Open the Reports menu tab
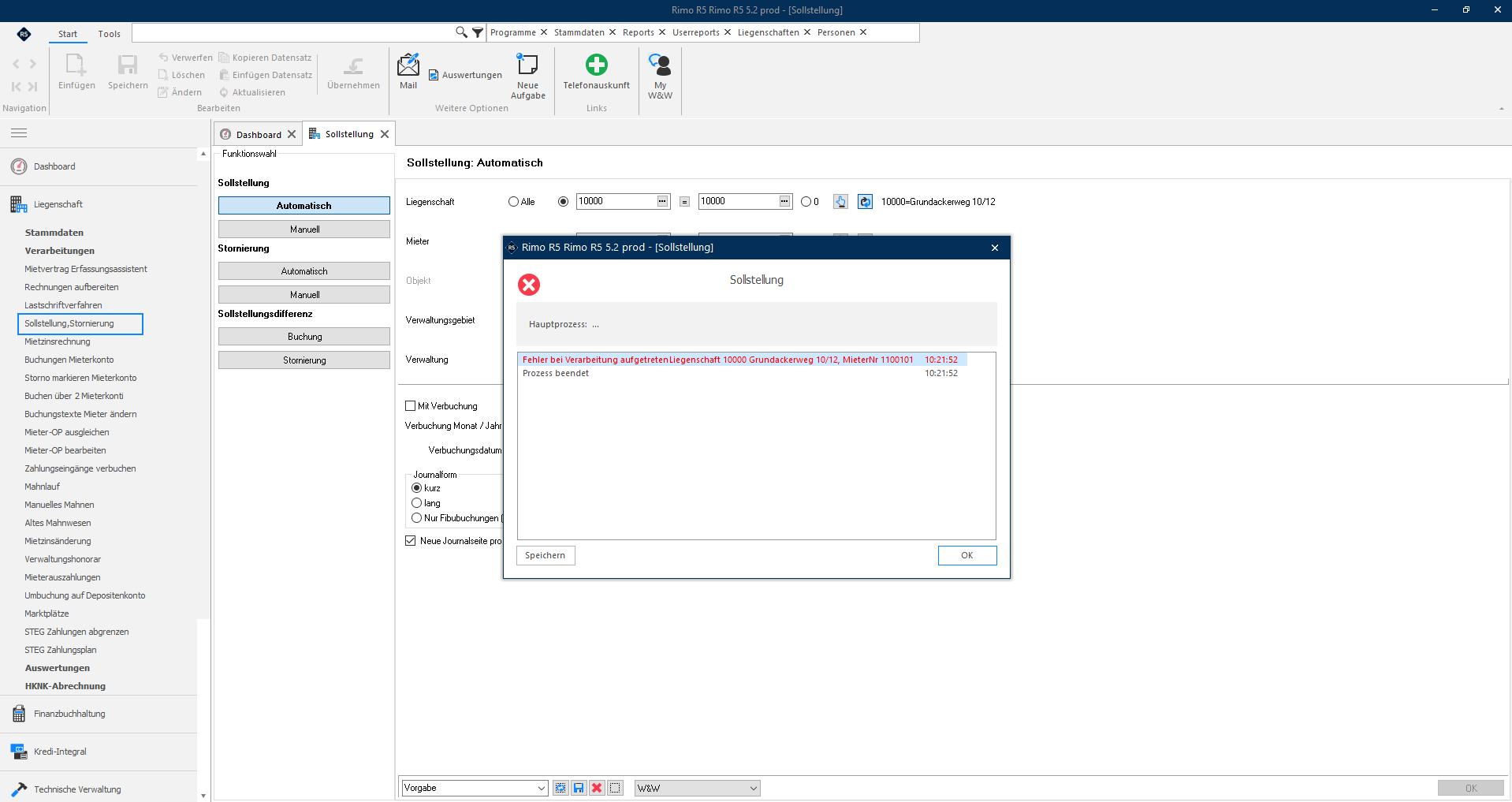 click(x=638, y=32)
